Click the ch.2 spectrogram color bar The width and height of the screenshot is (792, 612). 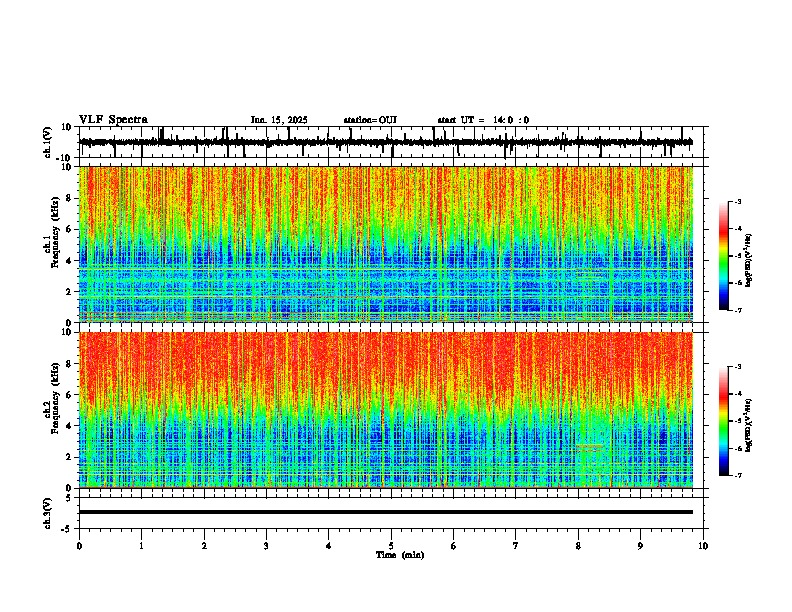pyautogui.click(x=723, y=421)
